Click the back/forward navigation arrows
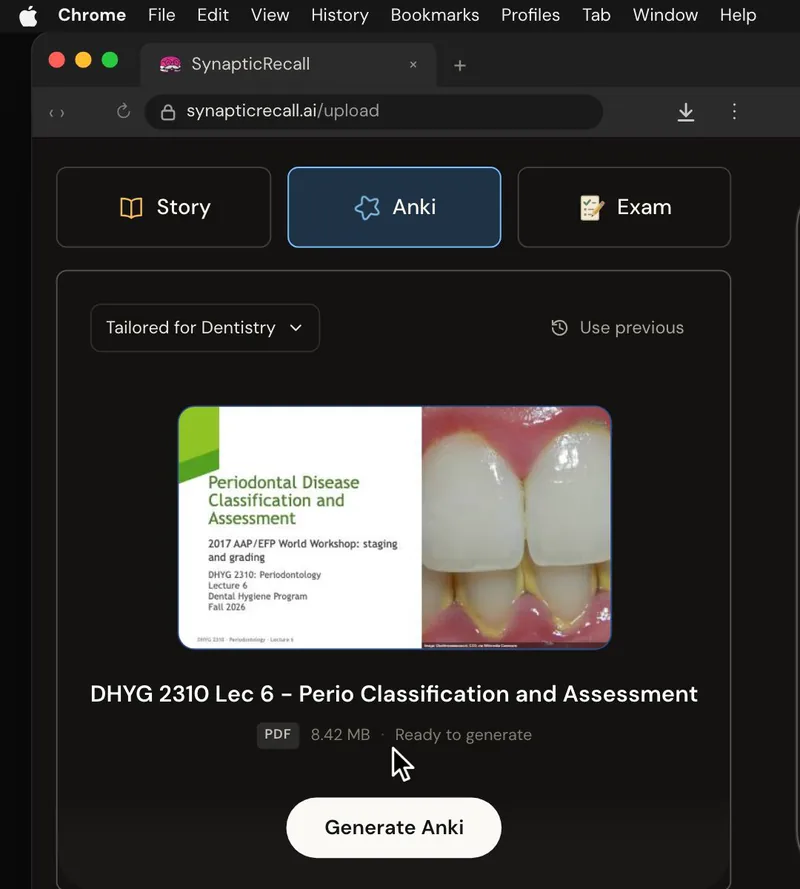 tap(57, 113)
